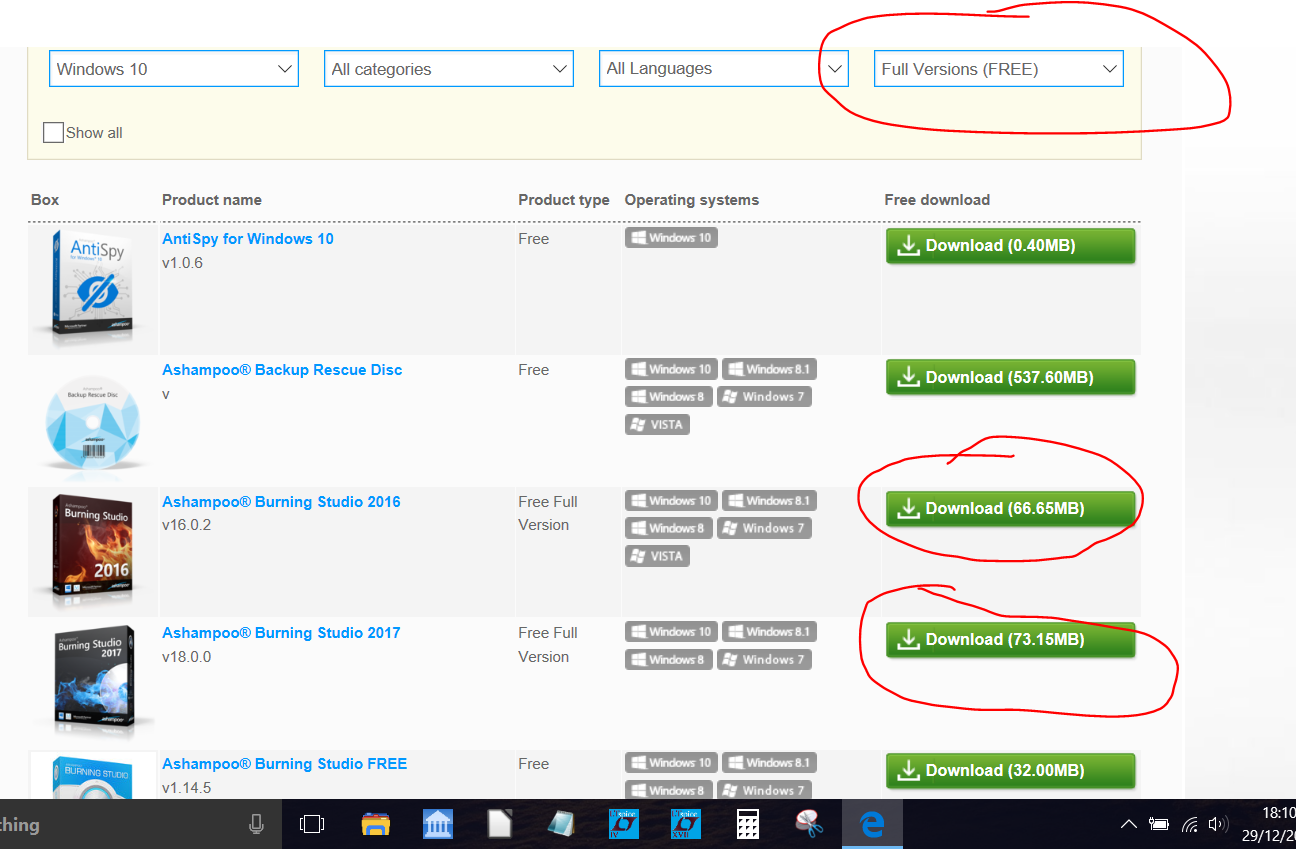Download Burning Studio 2017 (73.15MB)
The height and width of the screenshot is (849, 1296).
[1011, 639]
